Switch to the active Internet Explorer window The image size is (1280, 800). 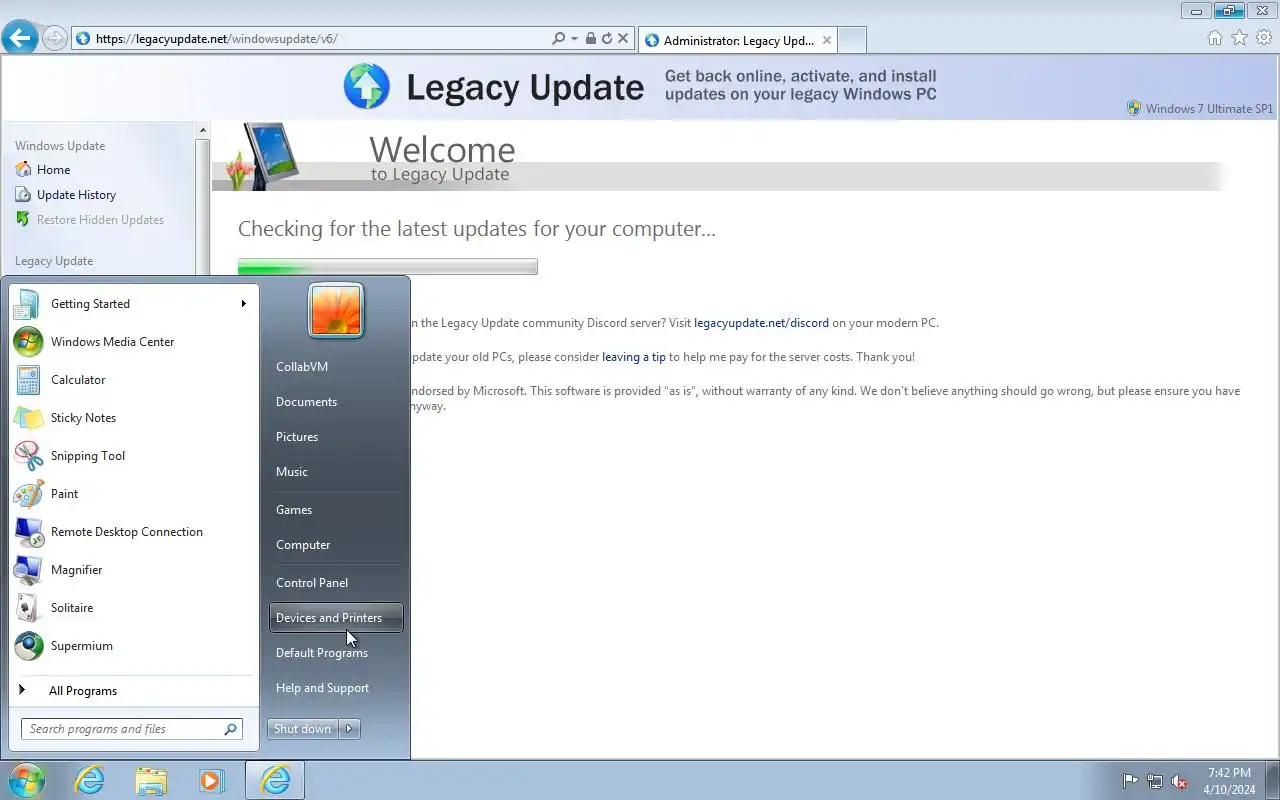[275, 780]
